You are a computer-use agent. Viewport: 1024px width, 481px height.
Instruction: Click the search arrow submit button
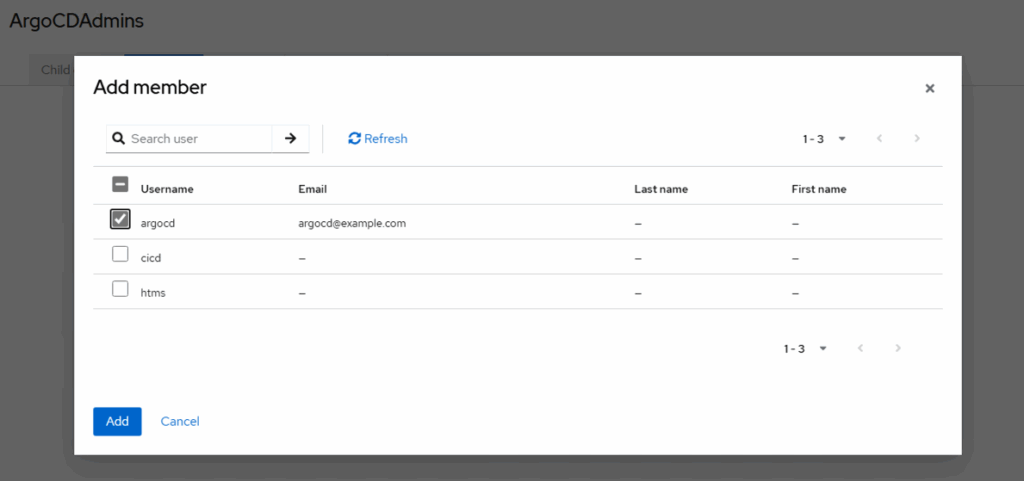[x=291, y=138]
